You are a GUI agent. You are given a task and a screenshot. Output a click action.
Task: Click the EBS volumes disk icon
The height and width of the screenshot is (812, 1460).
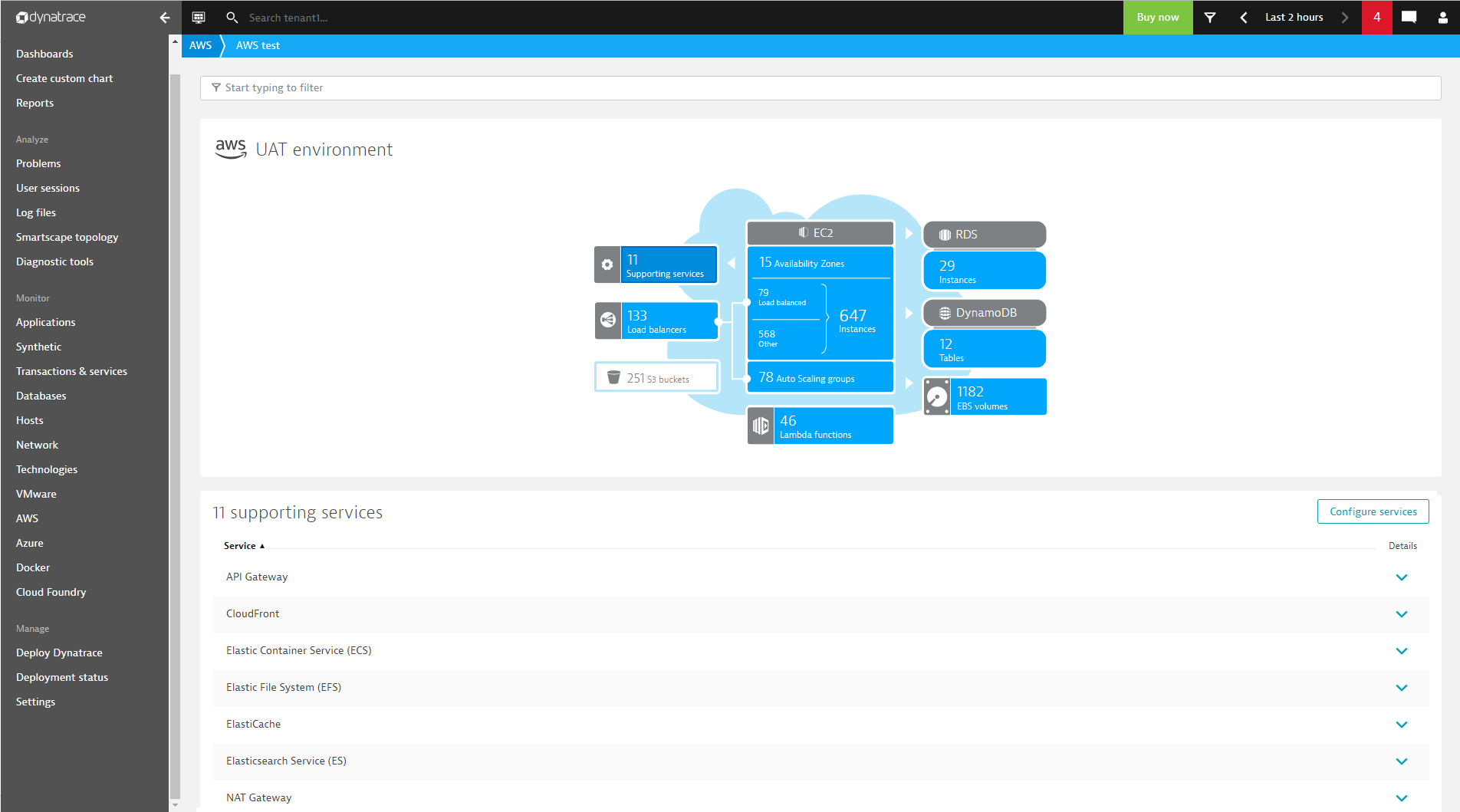(937, 396)
